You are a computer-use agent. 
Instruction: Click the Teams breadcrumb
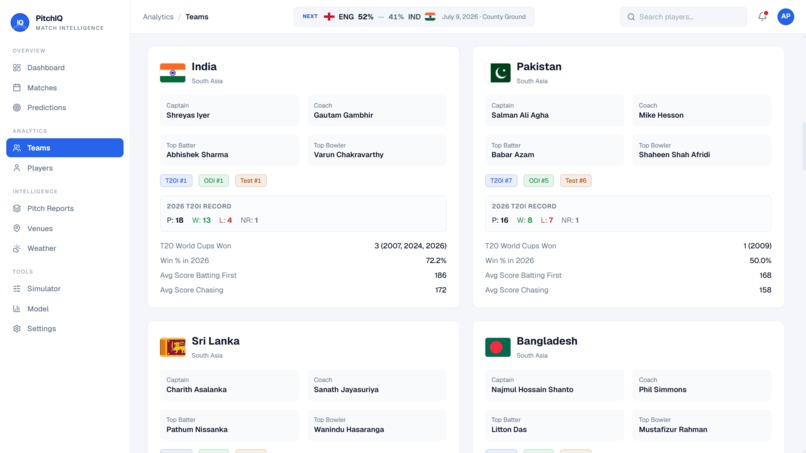(197, 17)
